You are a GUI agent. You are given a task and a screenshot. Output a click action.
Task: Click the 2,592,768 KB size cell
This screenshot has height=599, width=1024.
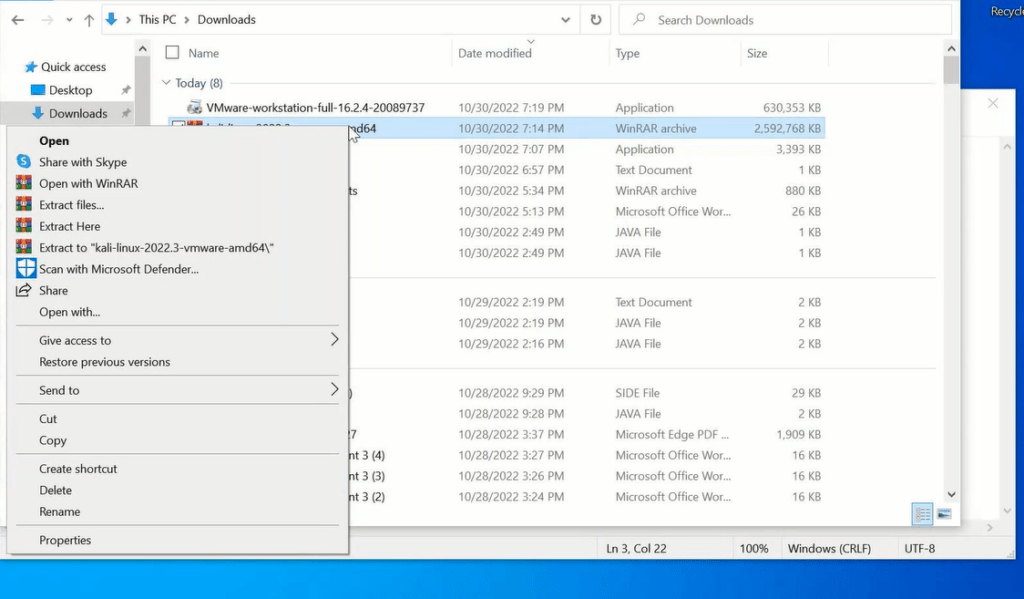coord(787,129)
